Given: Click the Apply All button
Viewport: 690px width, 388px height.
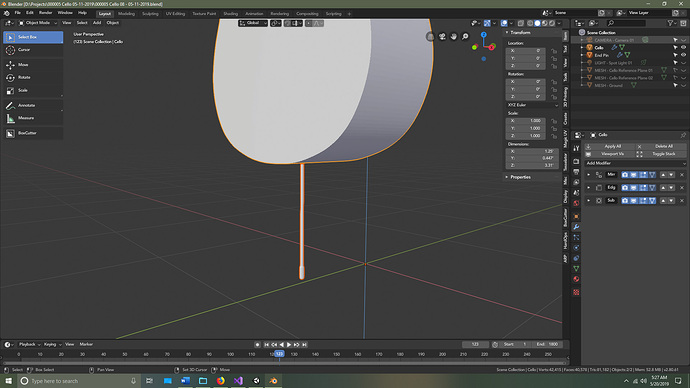Looking at the screenshot, I should coord(609,146).
